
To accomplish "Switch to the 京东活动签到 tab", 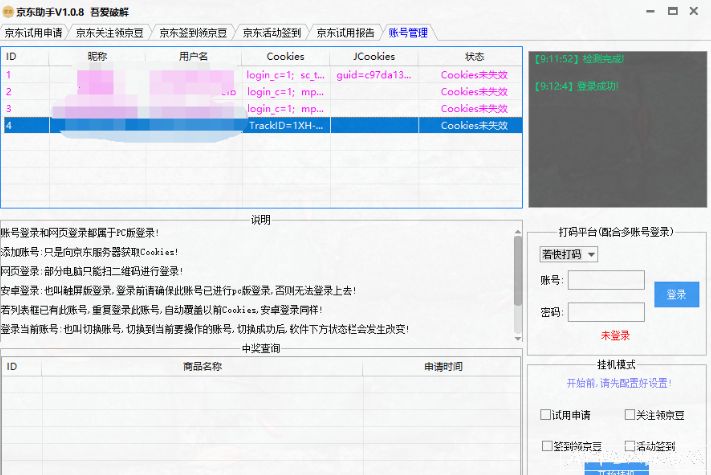I will coord(272,33).
